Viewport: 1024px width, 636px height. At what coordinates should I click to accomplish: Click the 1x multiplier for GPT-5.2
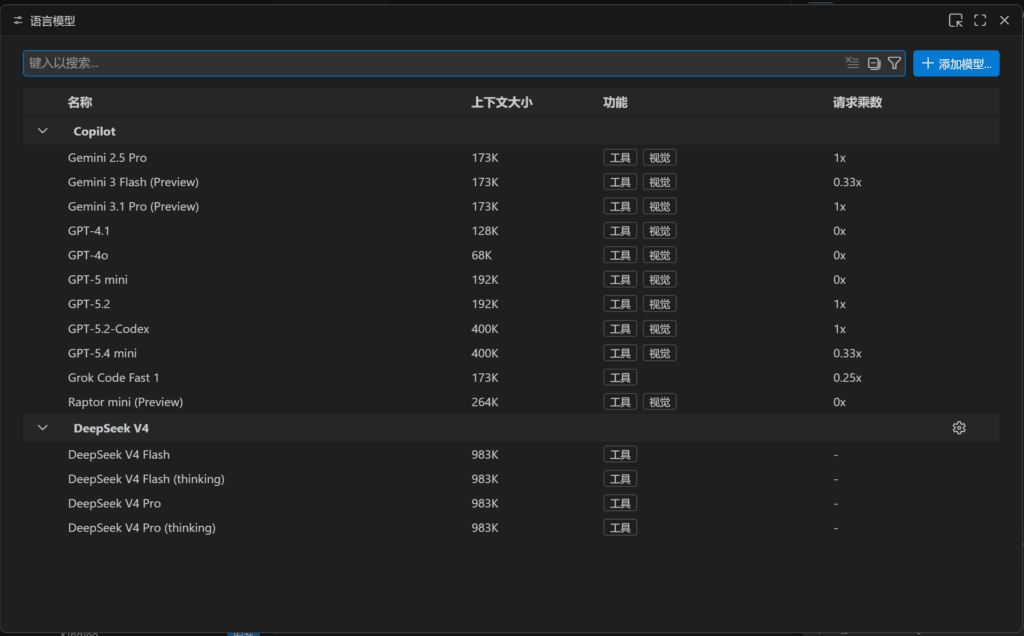tap(839, 304)
